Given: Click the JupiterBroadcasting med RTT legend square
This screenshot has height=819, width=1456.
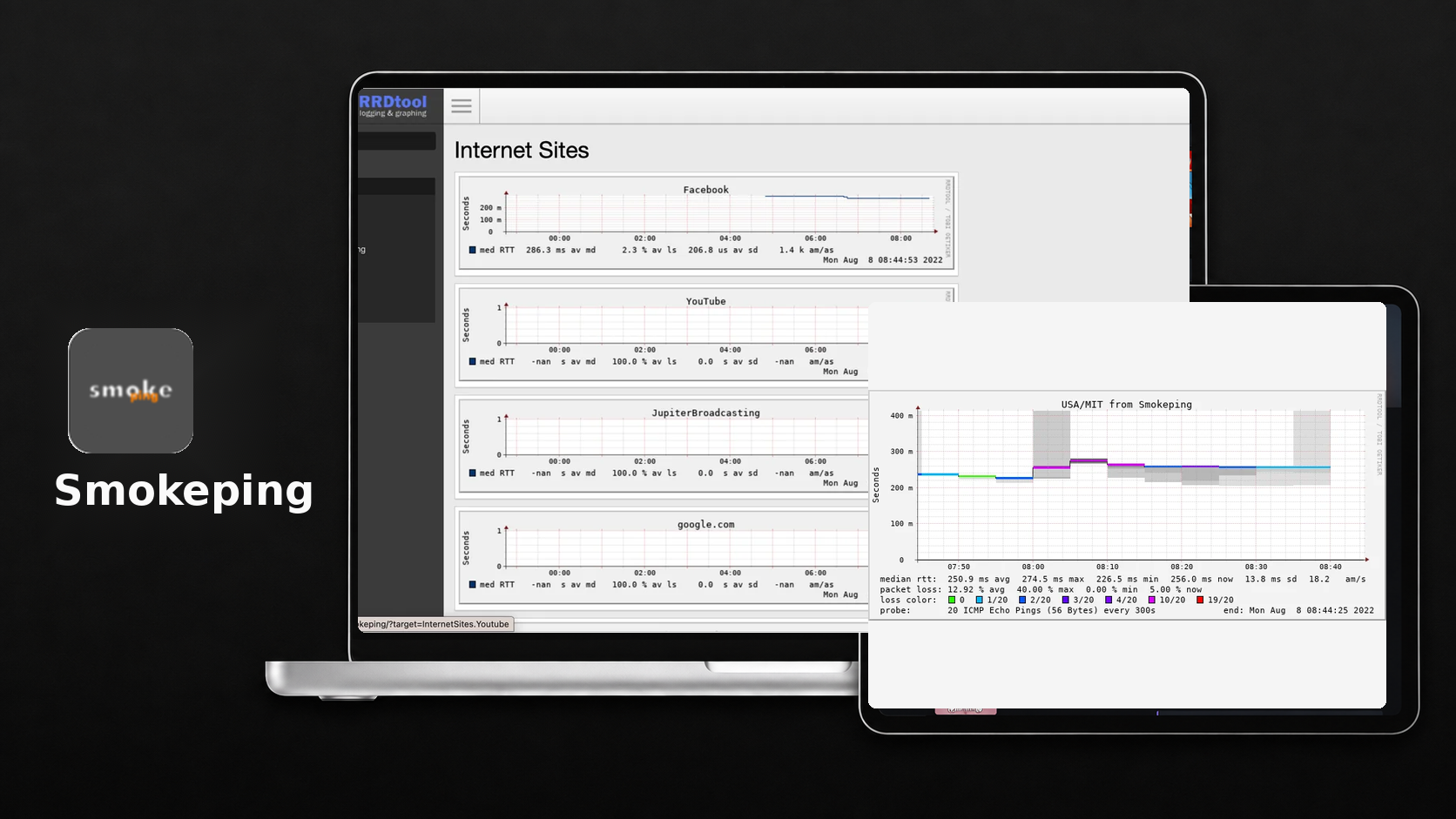Looking at the screenshot, I should (x=473, y=473).
